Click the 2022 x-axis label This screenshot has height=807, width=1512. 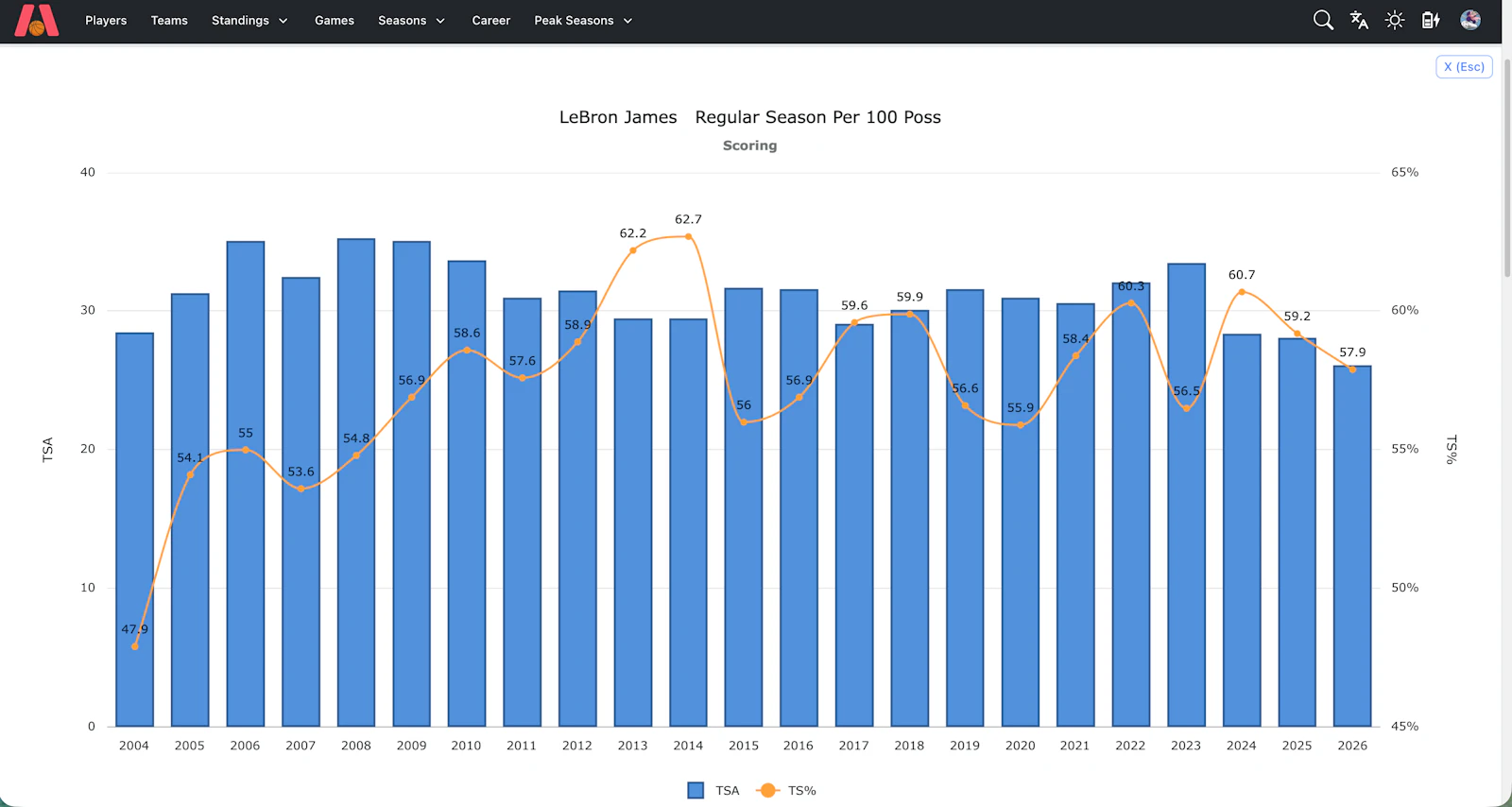pyautogui.click(x=1130, y=746)
